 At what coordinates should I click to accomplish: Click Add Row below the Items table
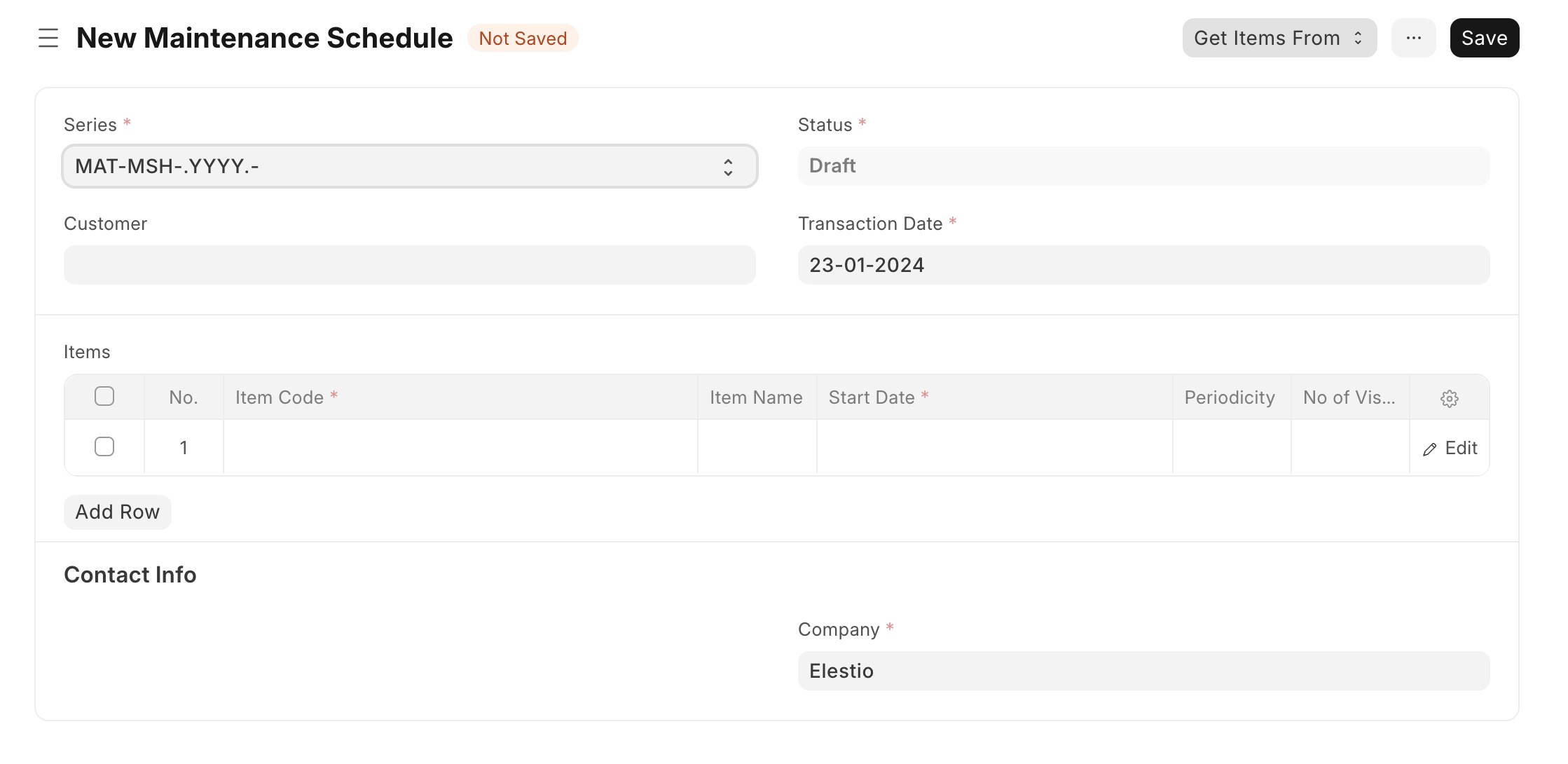point(117,512)
